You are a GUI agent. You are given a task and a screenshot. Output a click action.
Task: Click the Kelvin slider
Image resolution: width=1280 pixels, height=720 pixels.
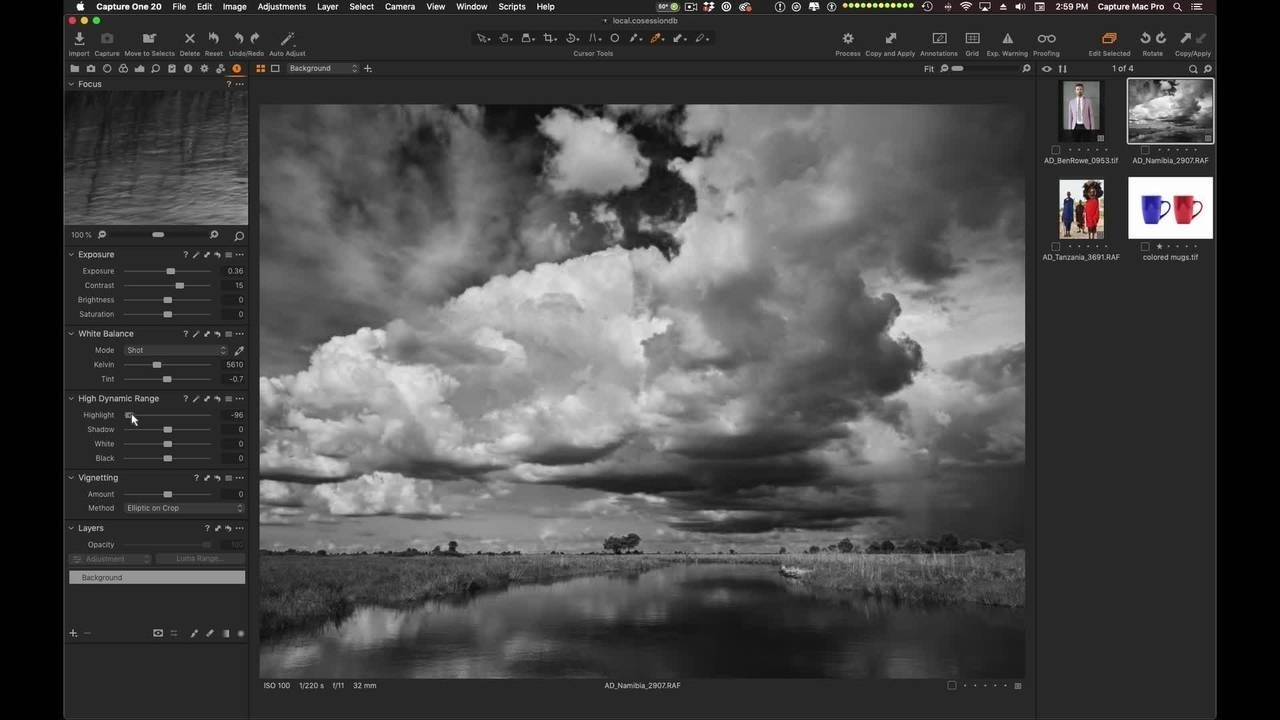pyautogui.click(x=168, y=365)
